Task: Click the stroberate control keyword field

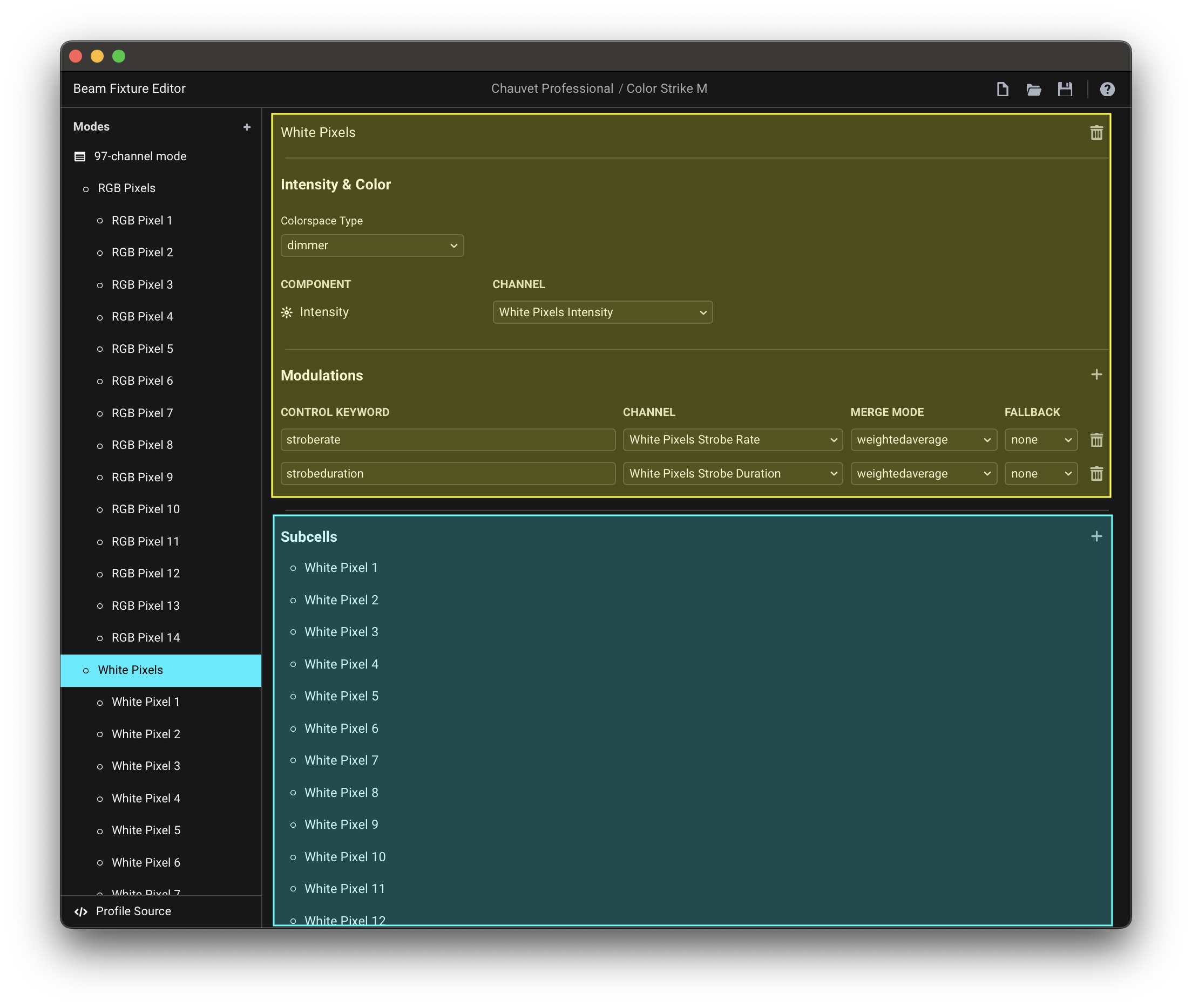Action: 448,439
